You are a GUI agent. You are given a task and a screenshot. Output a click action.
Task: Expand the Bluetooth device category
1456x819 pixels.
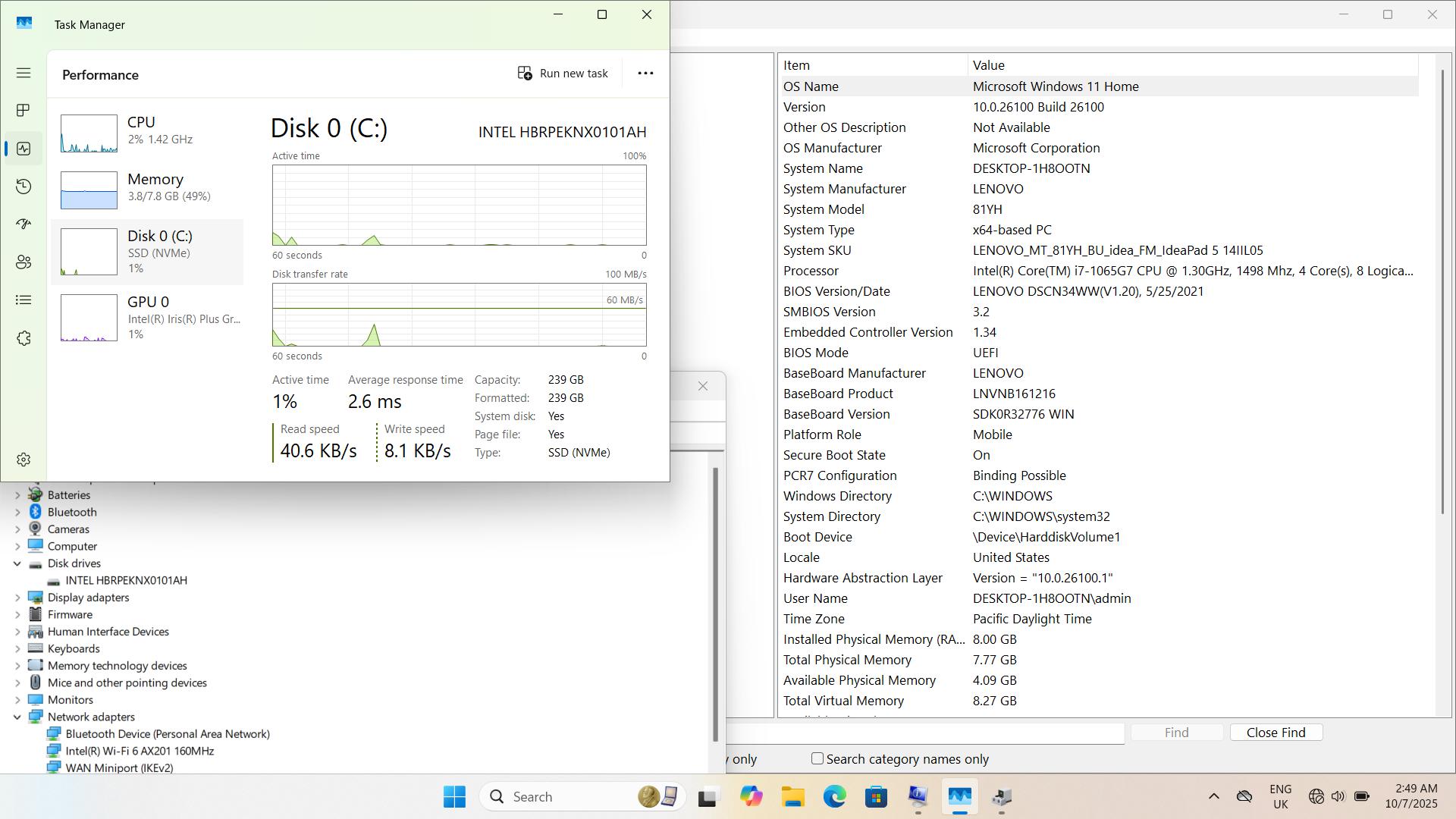17,513
